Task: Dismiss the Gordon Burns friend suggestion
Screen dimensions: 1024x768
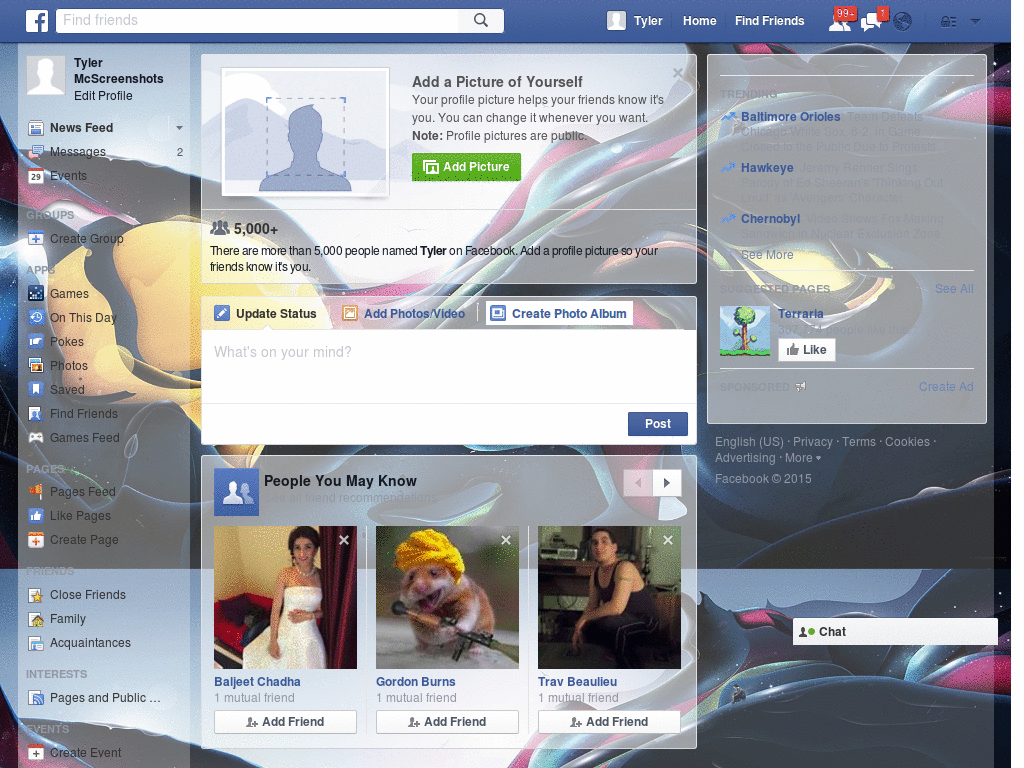Action: tap(506, 539)
